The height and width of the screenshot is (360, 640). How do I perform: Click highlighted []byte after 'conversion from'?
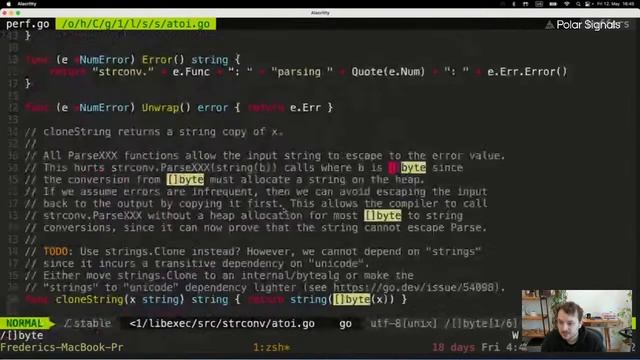point(185,180)
